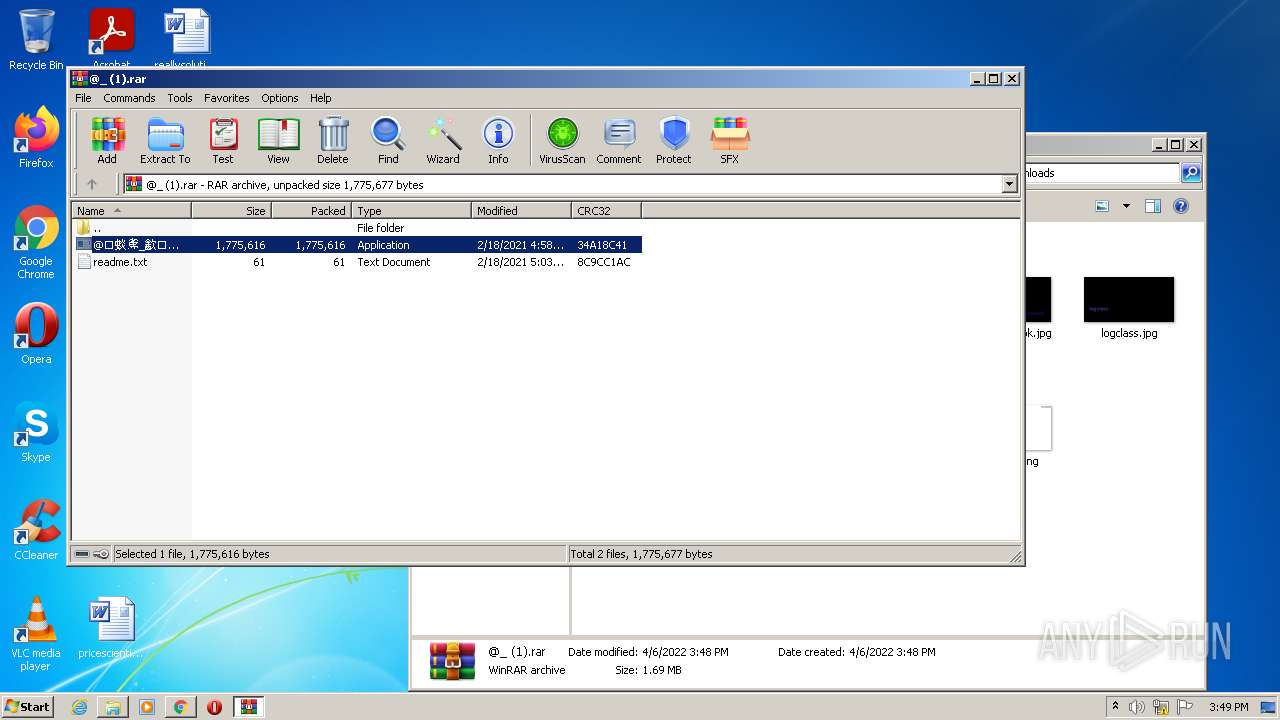The width and height of the screenshot is (1280, 720).
Task: Click the Extract To toolbar icon
Action: click(x=165, y=140)
